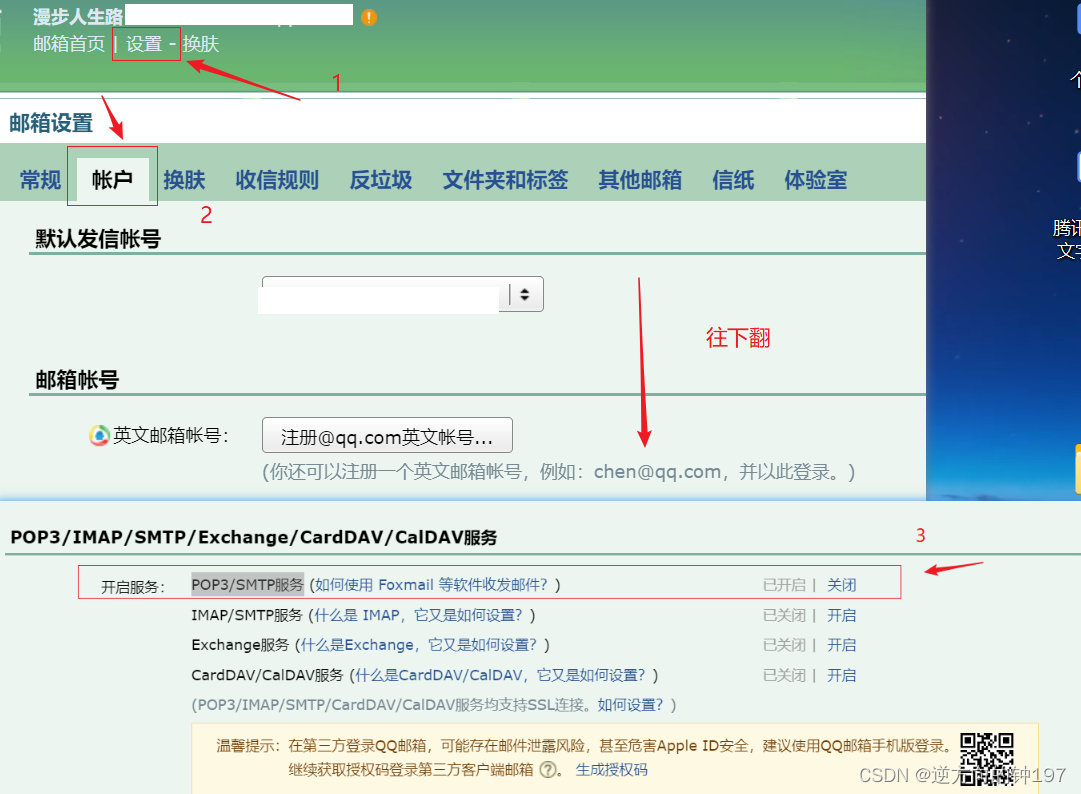The width and height of the screenshot is (1081, 794).
Task: Click the 生成授权码 link
Action: tap(612, 770)
